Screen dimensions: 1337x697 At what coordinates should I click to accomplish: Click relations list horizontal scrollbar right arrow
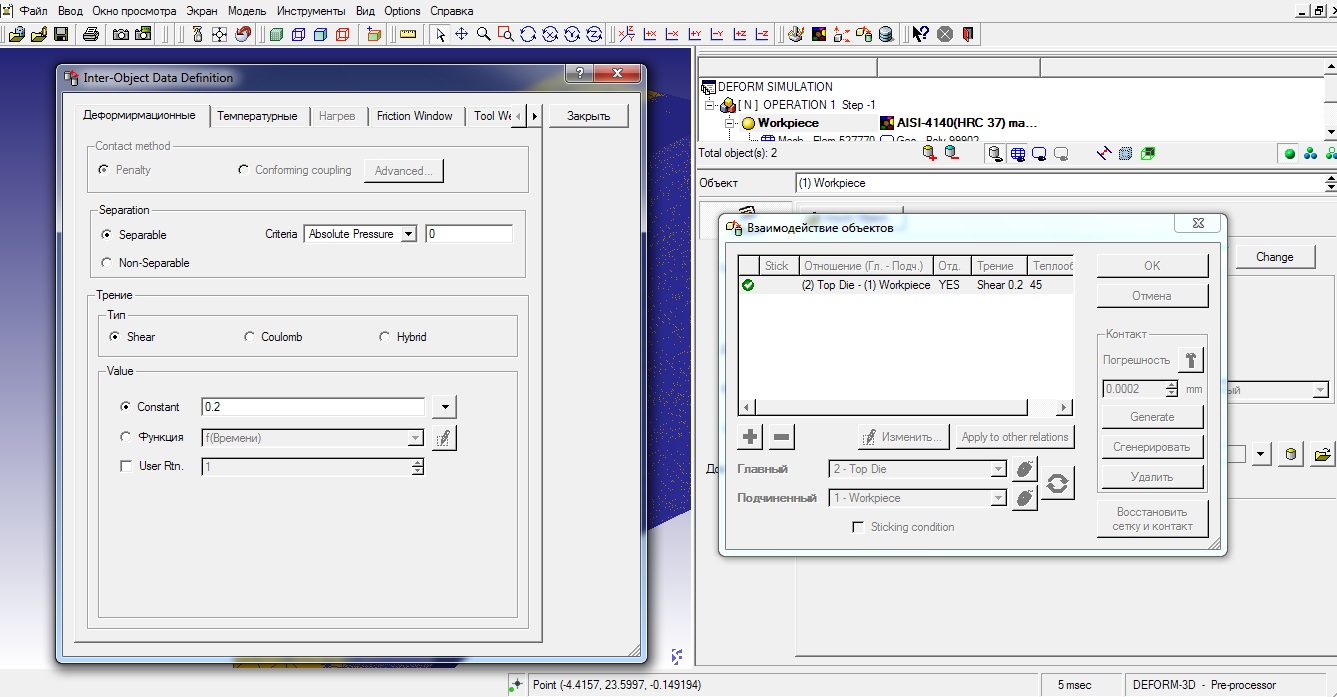pos(1065,408)
